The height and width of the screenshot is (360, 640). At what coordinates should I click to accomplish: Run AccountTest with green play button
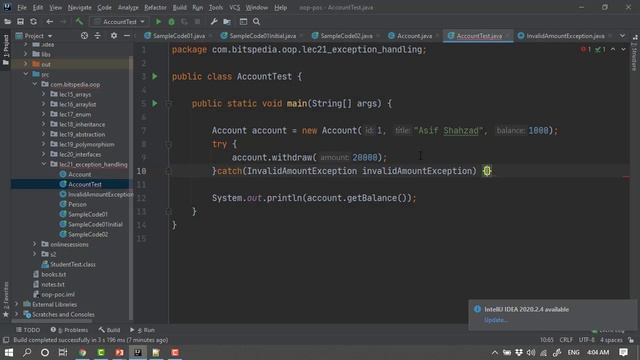click(x=158, y=22)
